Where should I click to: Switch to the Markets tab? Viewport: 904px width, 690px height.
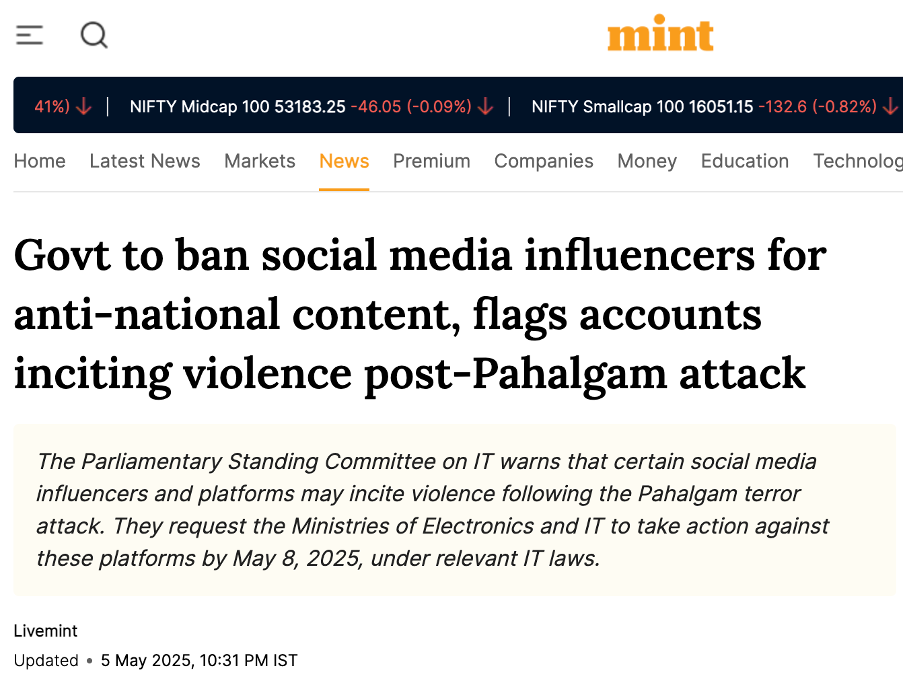tap(259, 161)
